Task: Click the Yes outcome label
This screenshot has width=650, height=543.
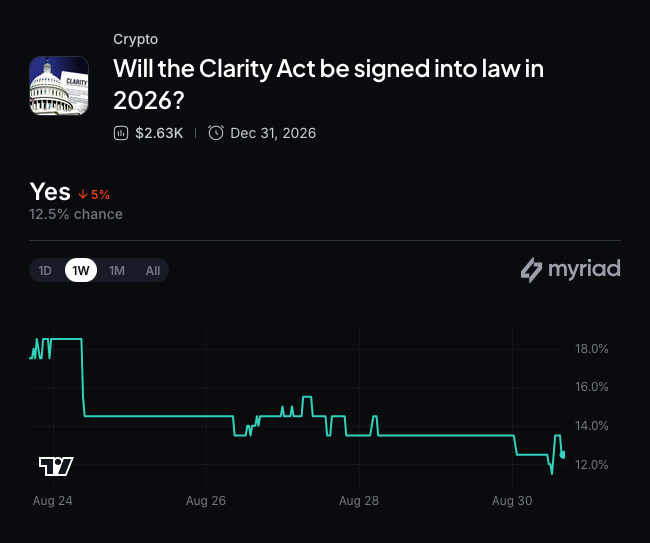Action: (50, 192)
